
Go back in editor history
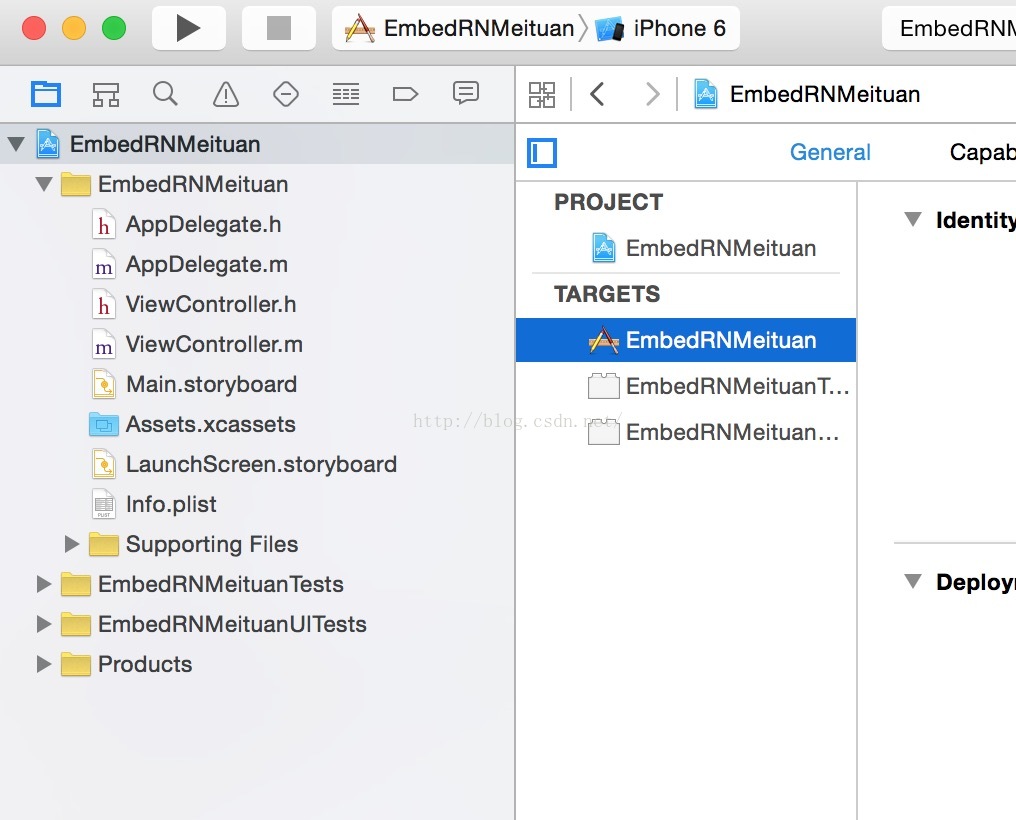[597, 95]
